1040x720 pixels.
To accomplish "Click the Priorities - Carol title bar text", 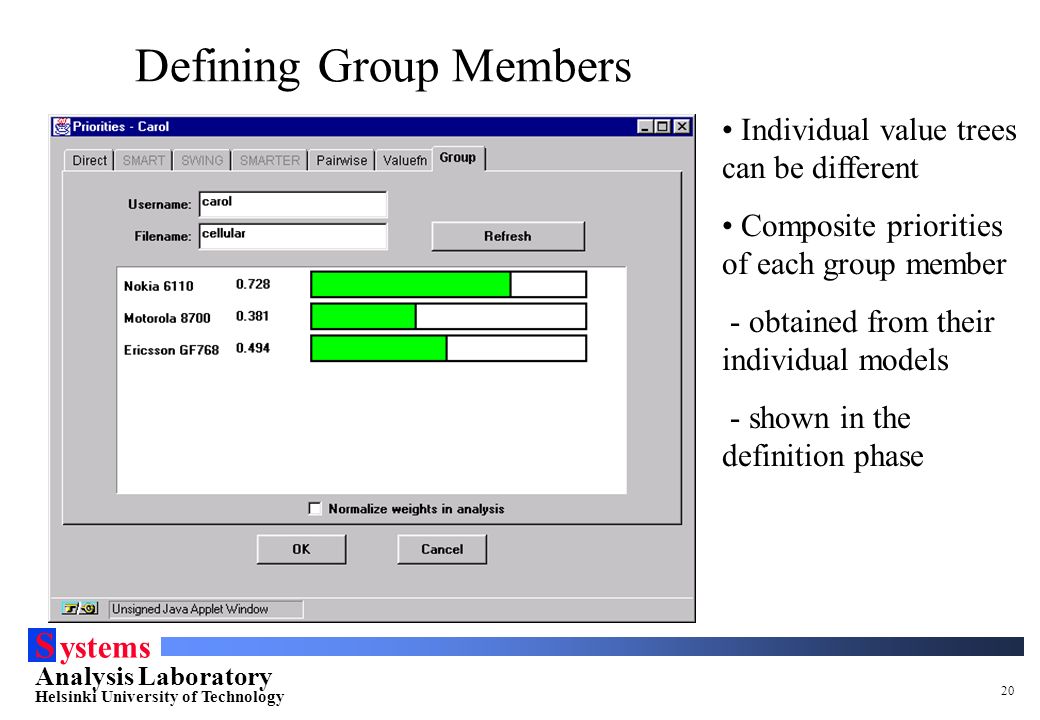I will [x=121, y=127].
